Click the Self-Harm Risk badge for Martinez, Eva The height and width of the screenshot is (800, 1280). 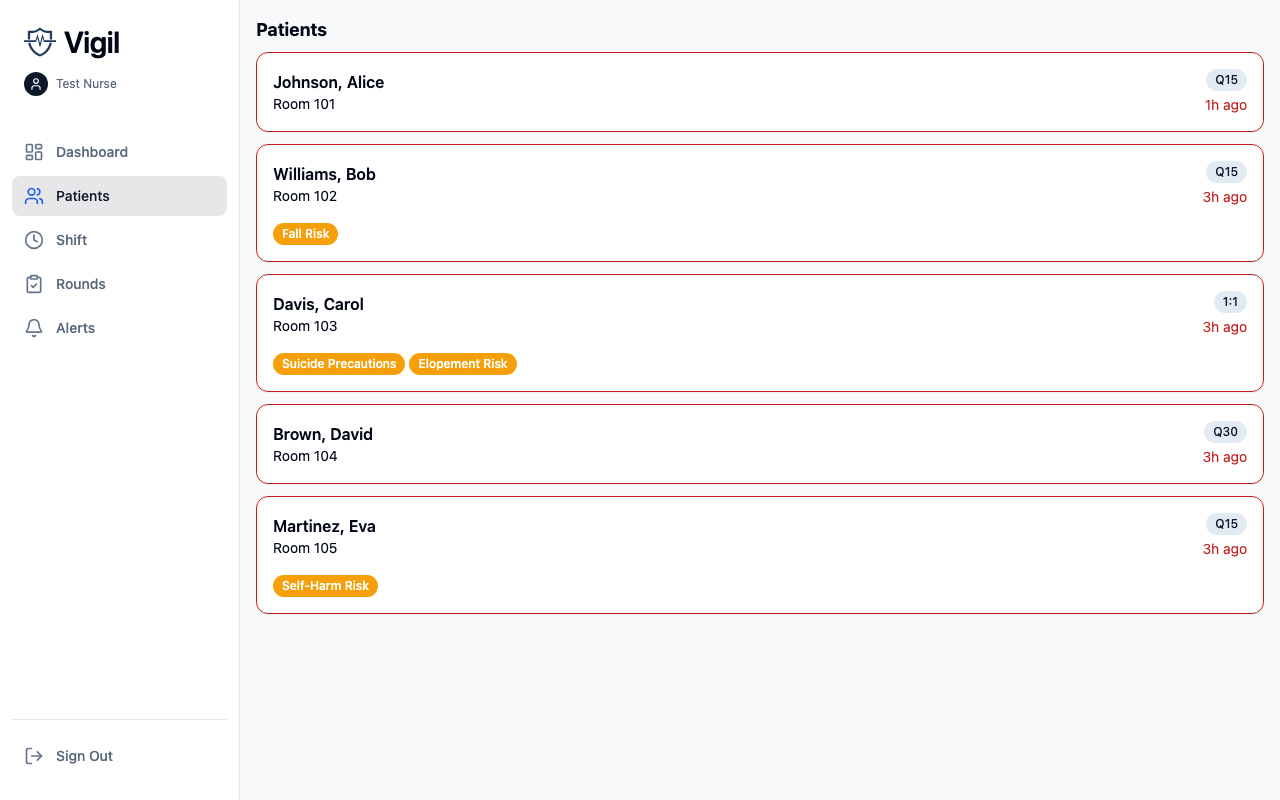(325, 586)
